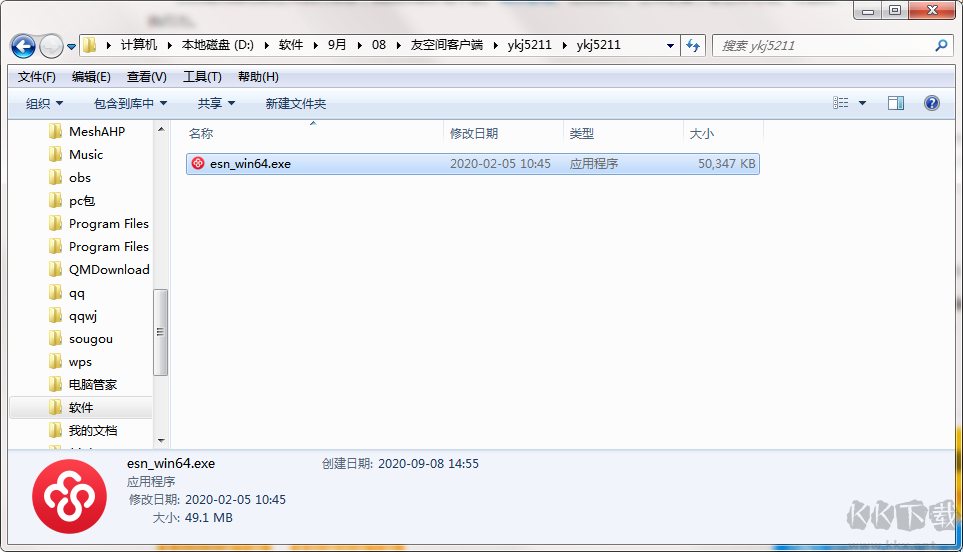This screenshot has width=963, height=552.
Task: Sort by the 类型 column header
Action: coord(582,133)
